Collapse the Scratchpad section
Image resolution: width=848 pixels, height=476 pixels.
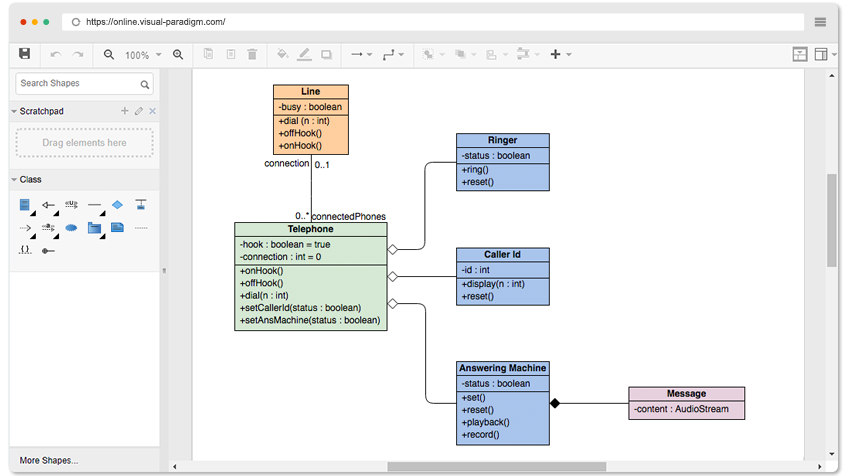14,111
